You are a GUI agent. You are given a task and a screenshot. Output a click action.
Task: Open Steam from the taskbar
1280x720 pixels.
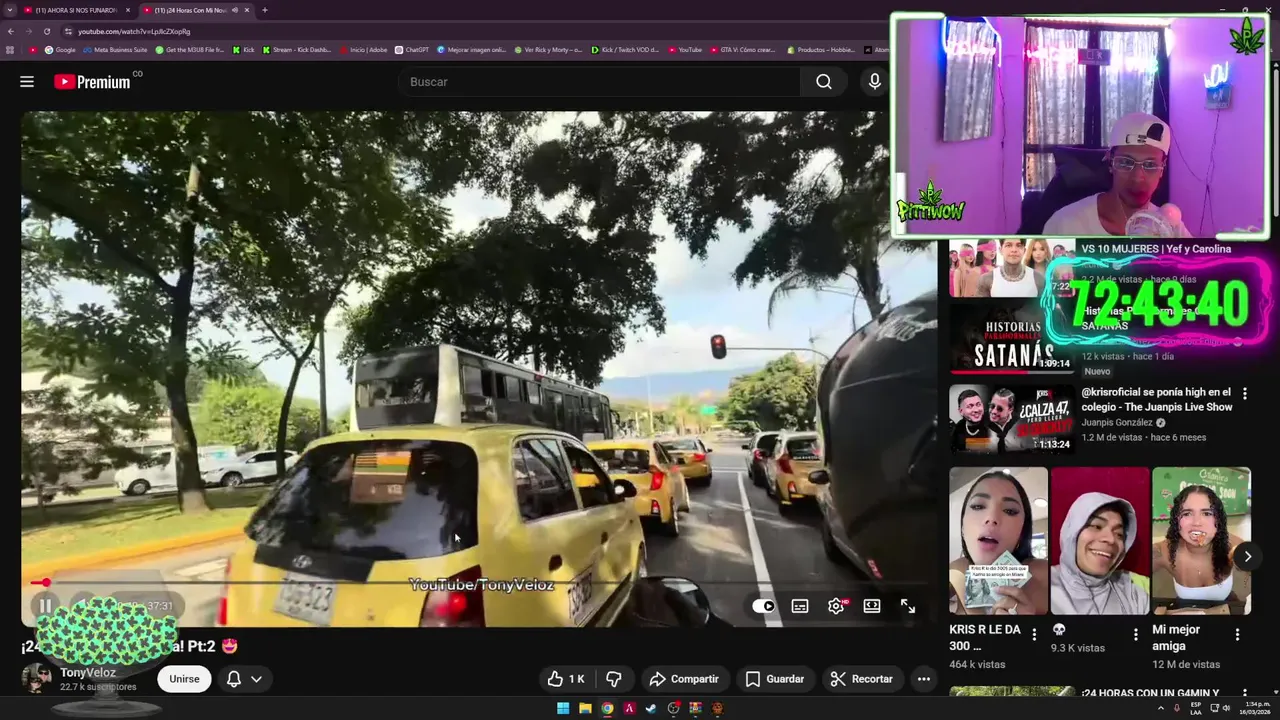pyautogui.click(x=651, y=708)
